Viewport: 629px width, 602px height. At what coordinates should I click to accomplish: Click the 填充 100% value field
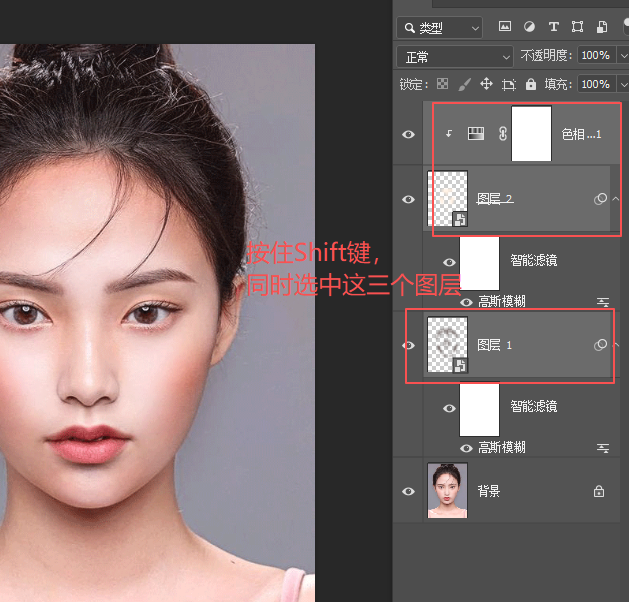pos(596,84)
